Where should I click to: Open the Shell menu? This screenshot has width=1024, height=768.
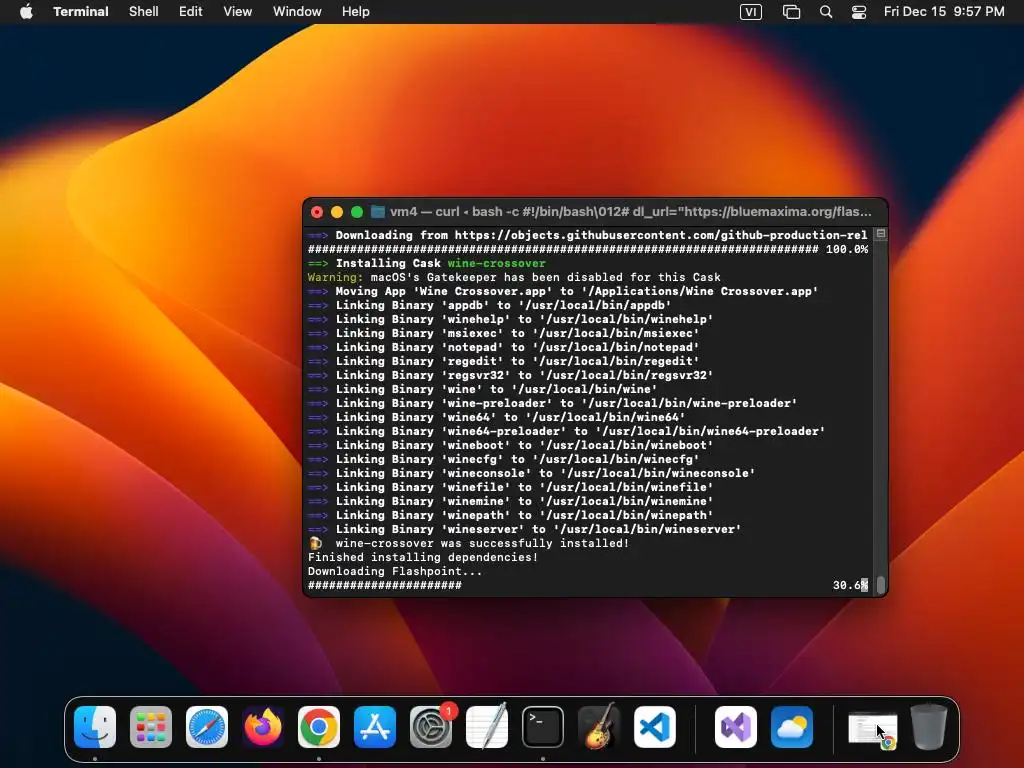click(144, 12)
